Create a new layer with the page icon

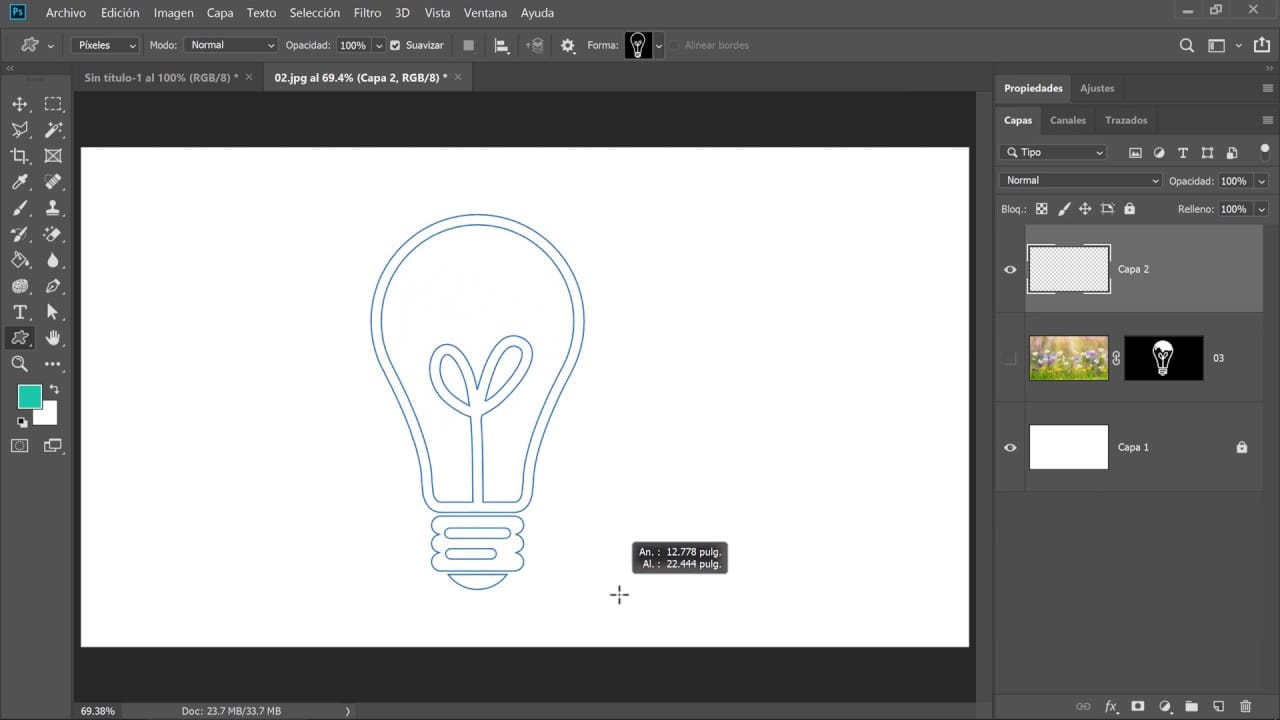1218,706
